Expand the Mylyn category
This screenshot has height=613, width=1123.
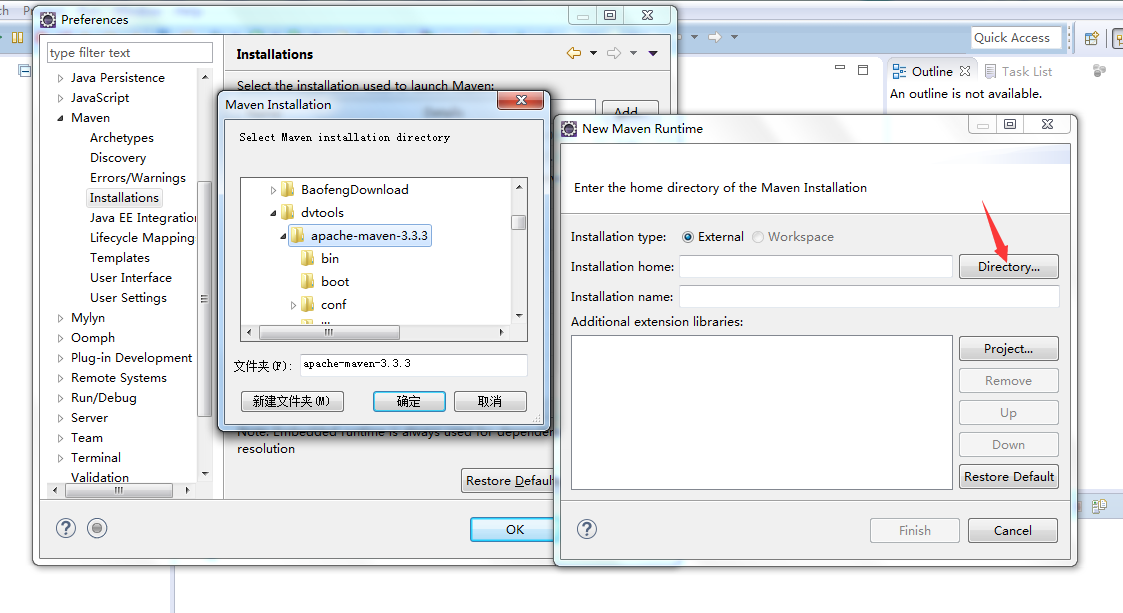point(60,318)
